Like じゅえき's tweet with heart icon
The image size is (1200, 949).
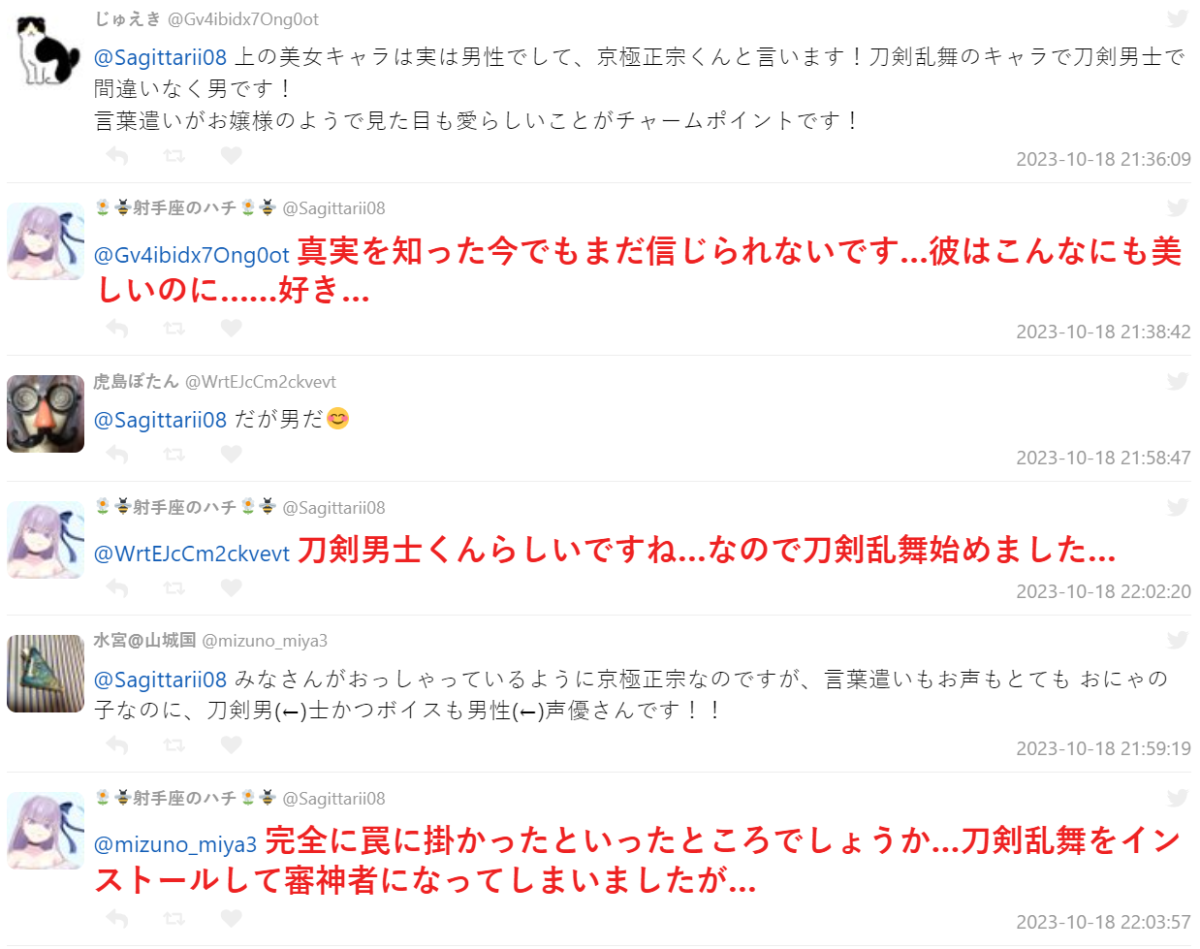tap(231, 156)
